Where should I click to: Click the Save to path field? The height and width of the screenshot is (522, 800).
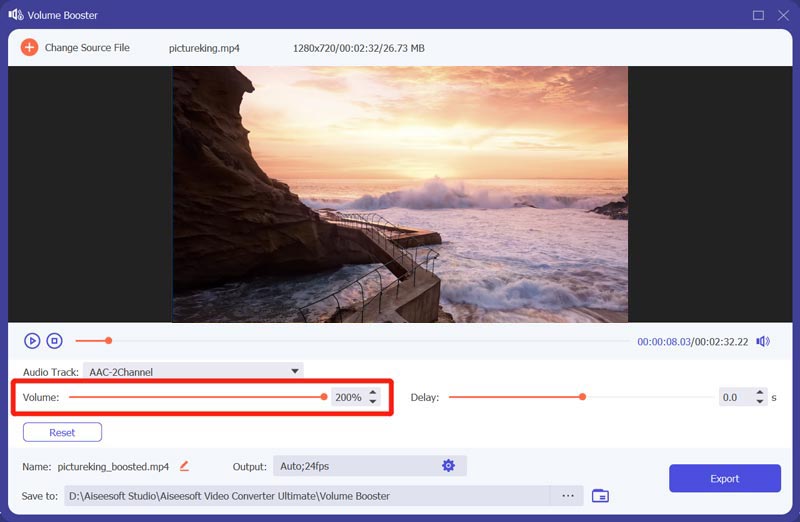(x=306, y=496)
